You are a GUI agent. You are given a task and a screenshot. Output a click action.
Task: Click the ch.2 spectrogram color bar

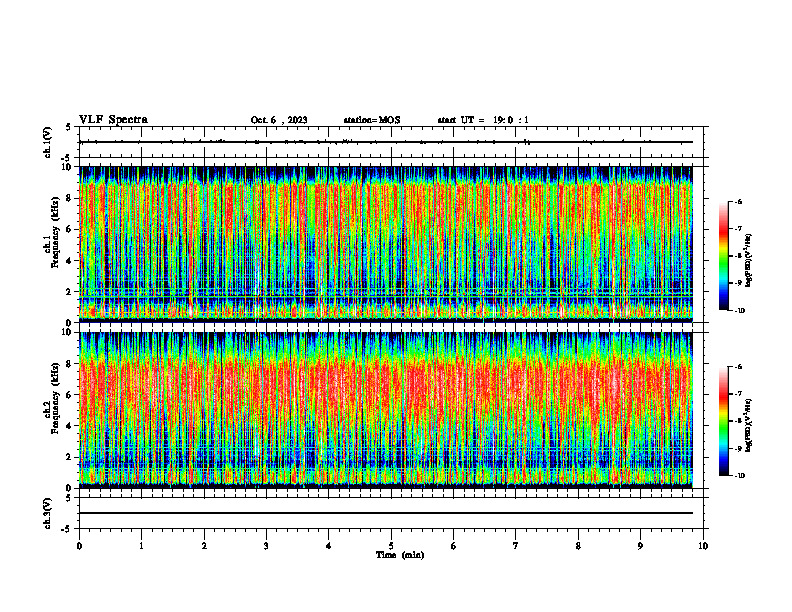point(723,421)
